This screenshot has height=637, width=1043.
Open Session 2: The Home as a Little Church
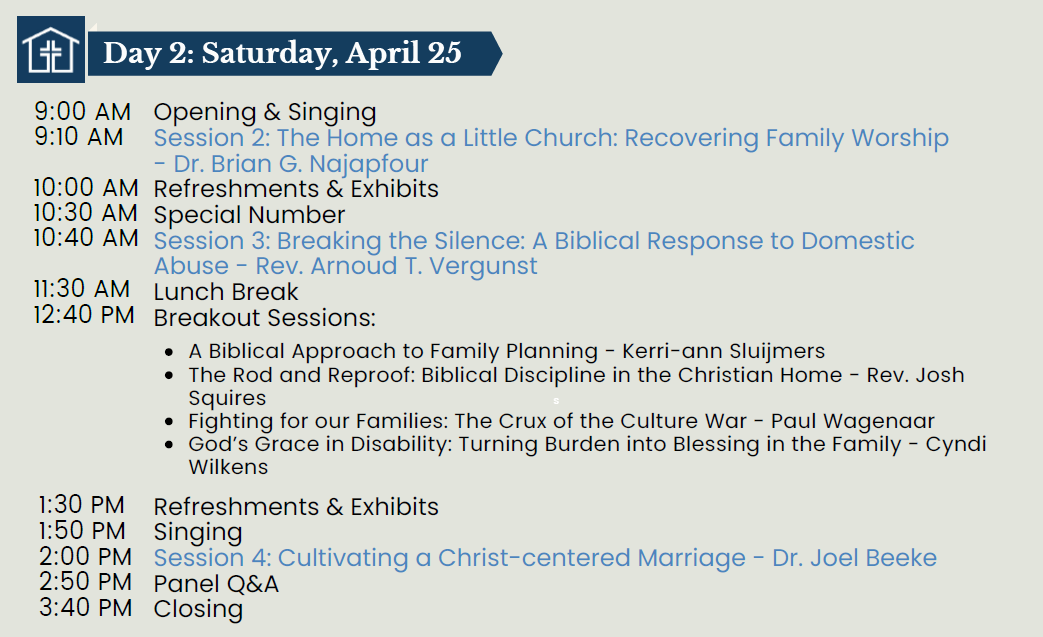[550, 138]
